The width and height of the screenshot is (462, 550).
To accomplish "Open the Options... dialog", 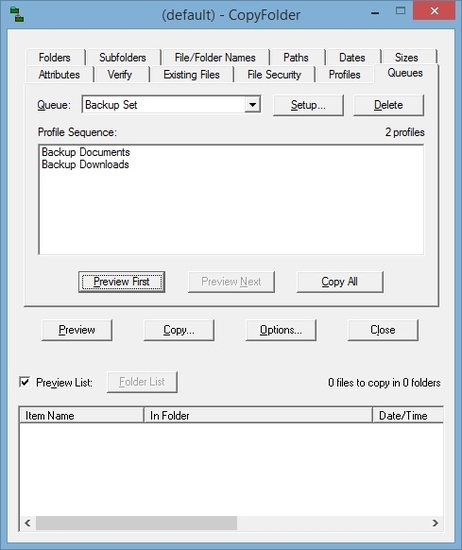I will [281, 330].
